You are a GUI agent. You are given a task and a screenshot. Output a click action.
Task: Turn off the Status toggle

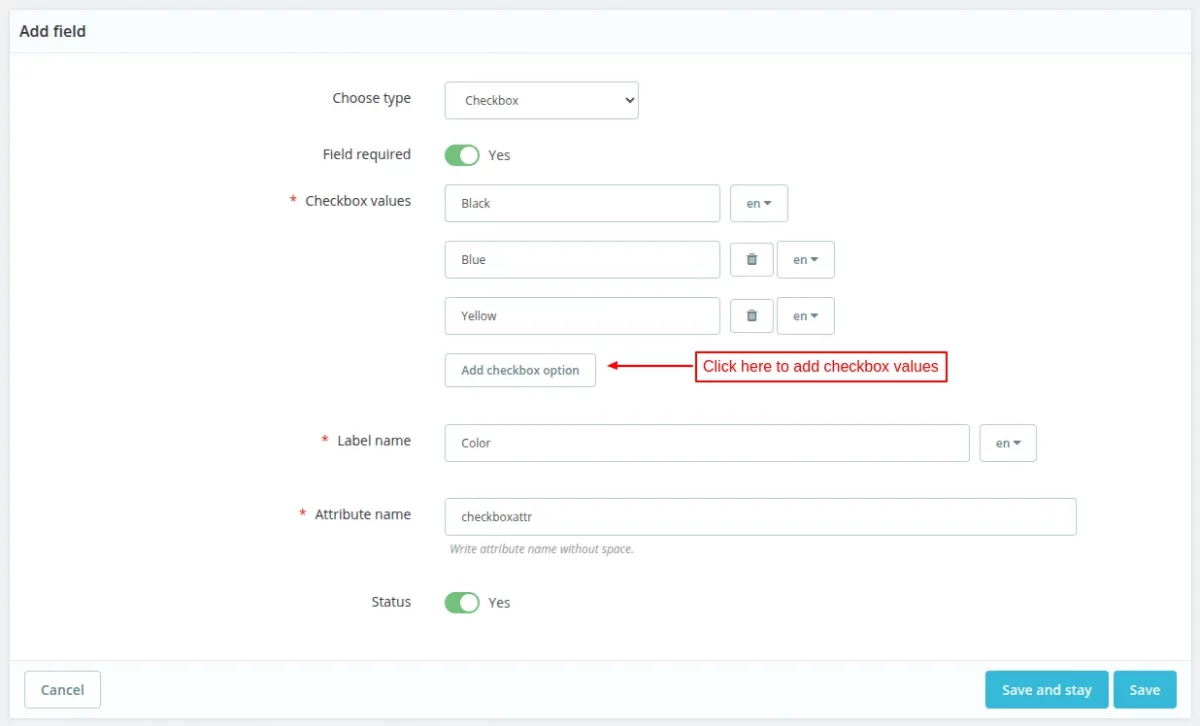point(461,602)
